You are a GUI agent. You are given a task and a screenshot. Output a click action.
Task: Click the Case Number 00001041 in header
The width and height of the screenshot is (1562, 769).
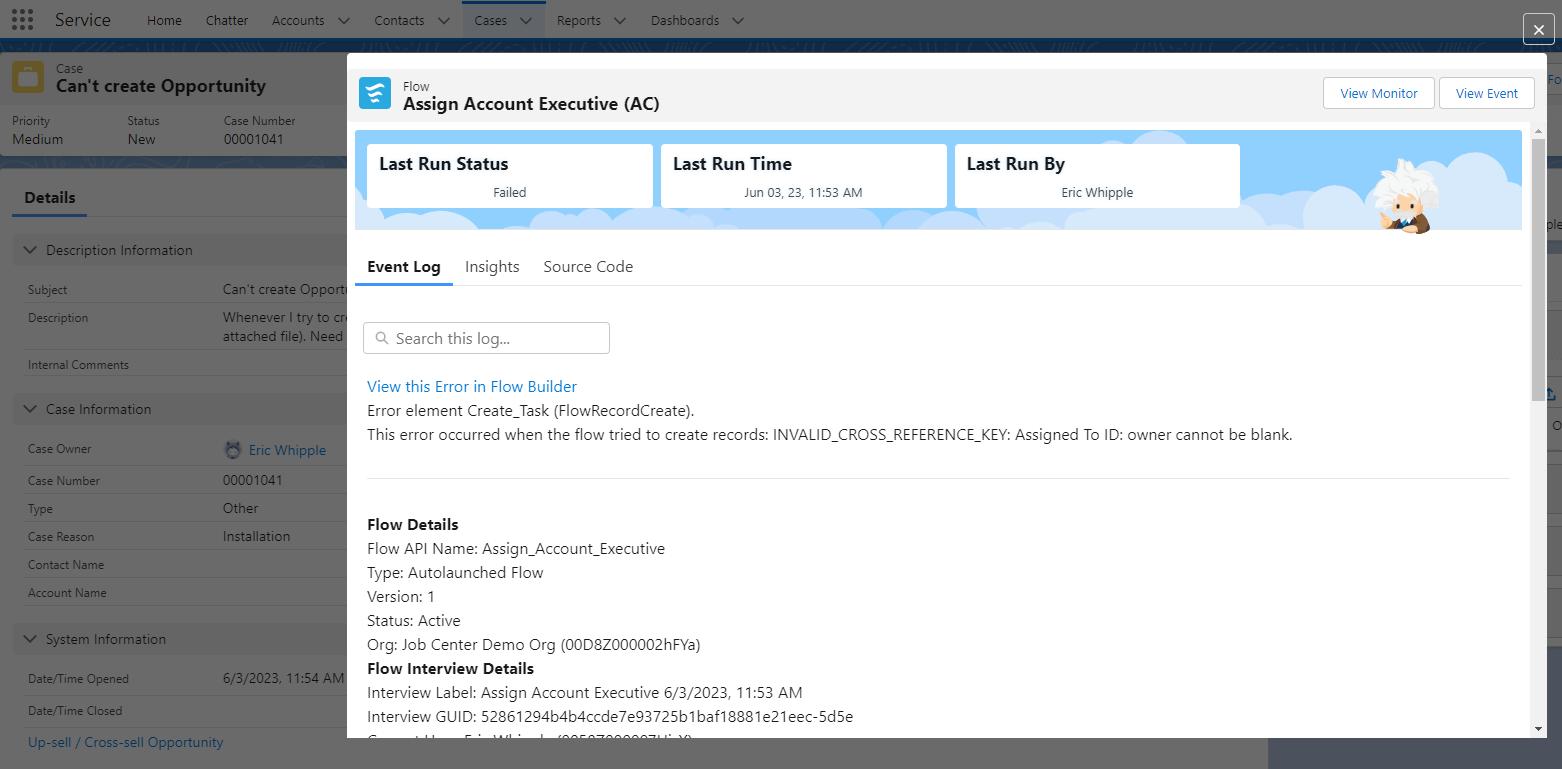pos(254,139)
